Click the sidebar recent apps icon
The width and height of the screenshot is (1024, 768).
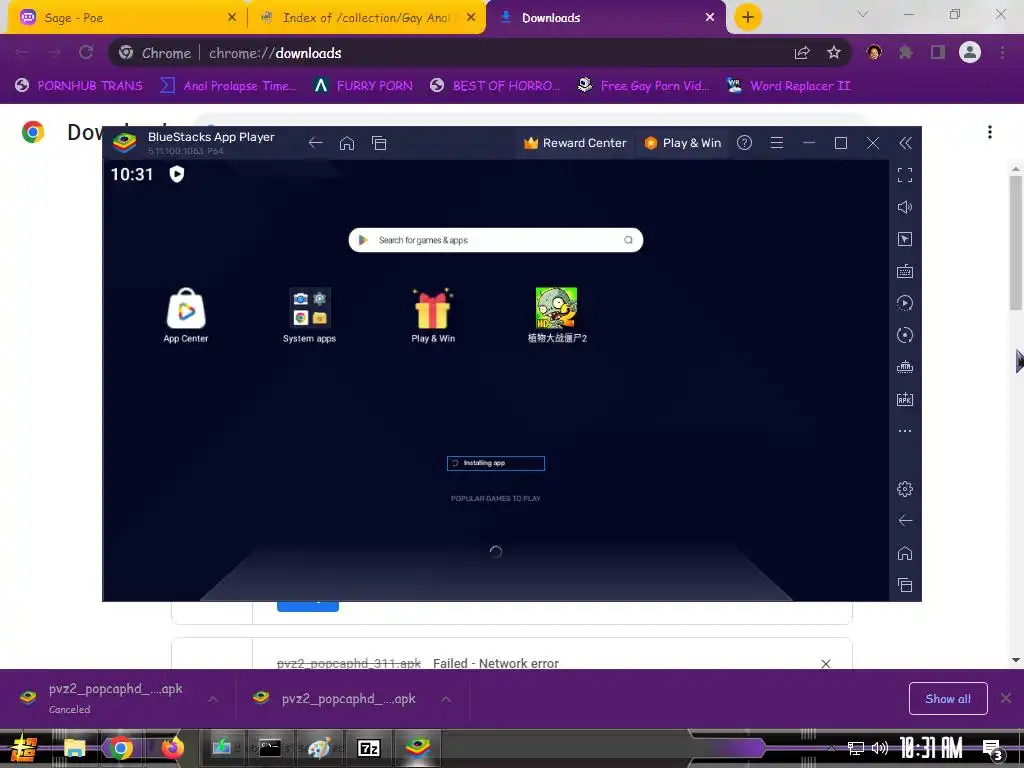tap(904, 585)
